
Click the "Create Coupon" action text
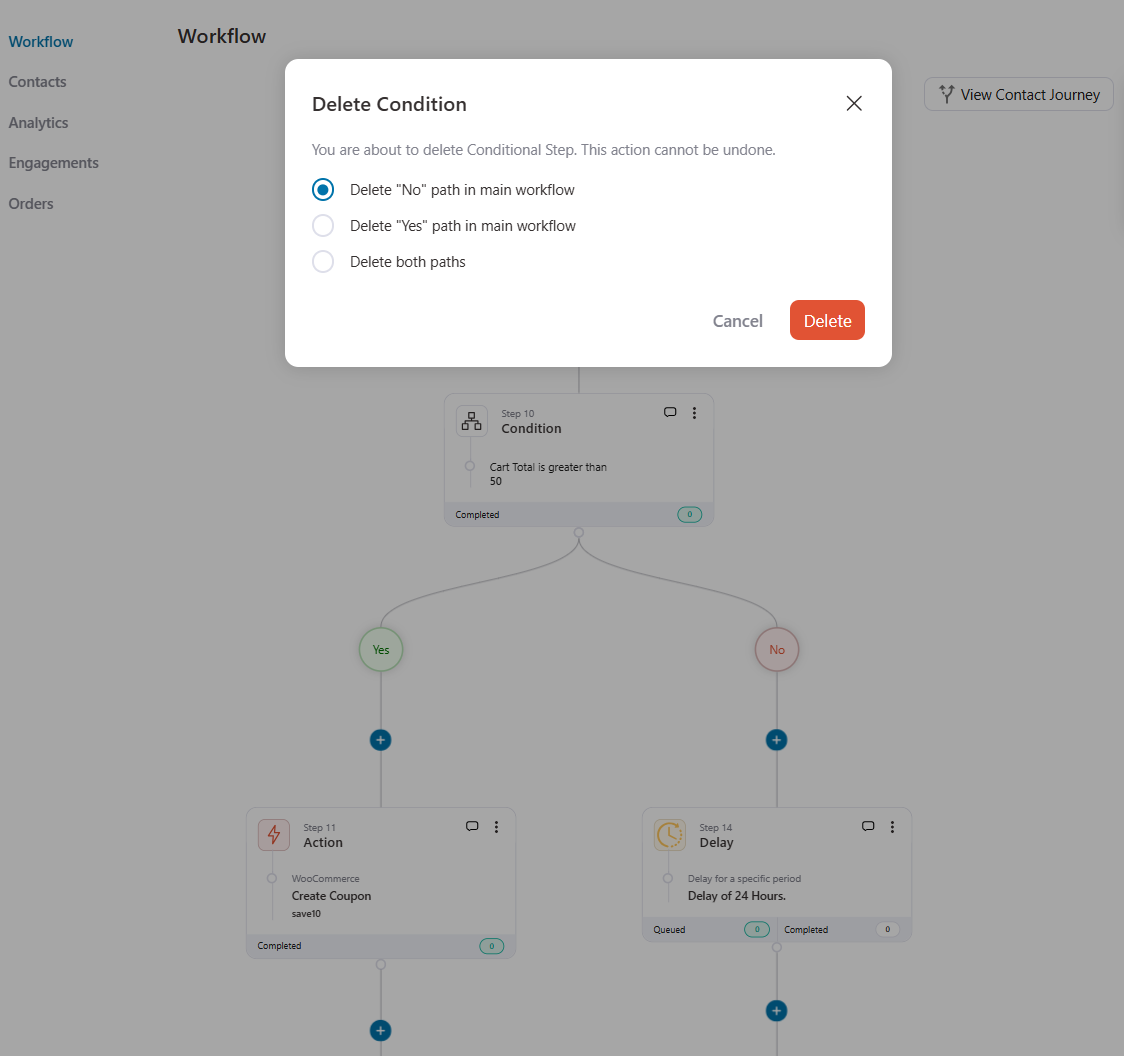[x=331, y=896]
